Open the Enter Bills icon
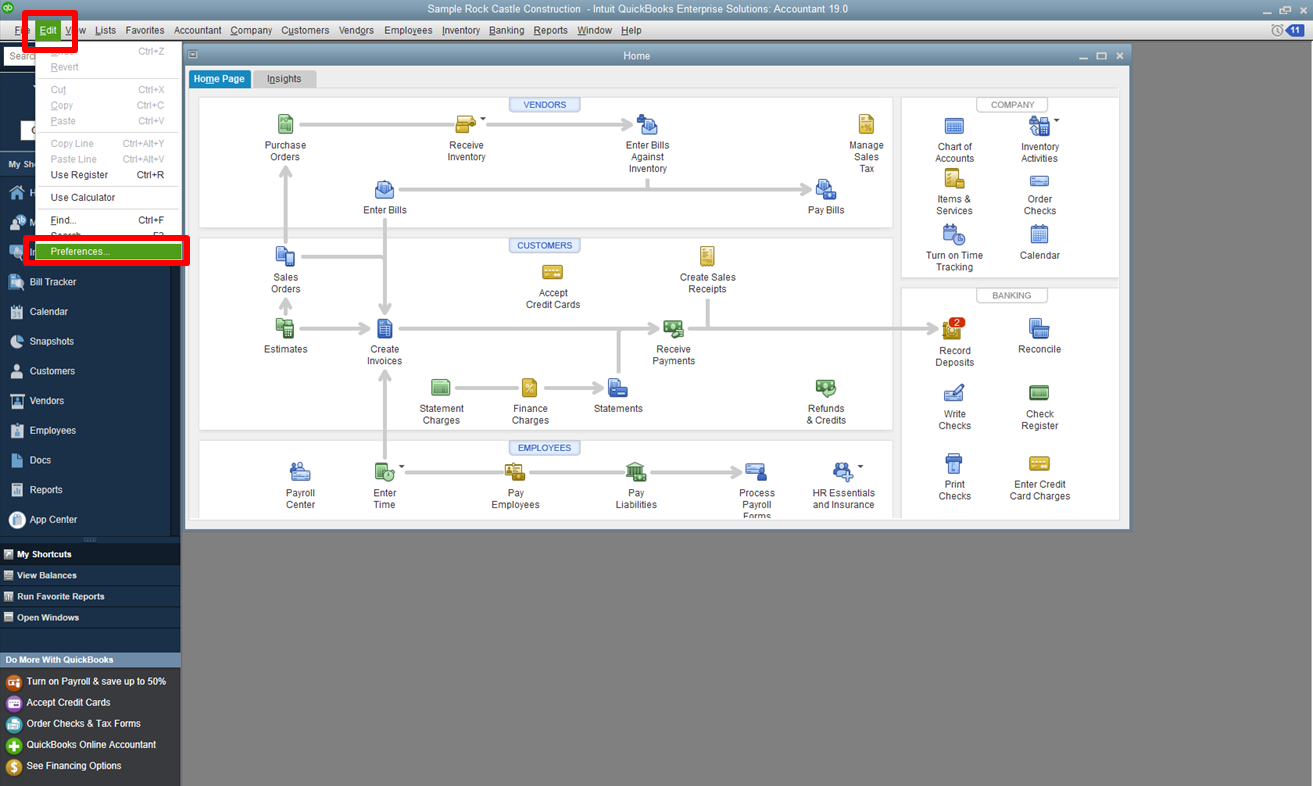This screenshot has height=786, width=1313. point(385,190)
